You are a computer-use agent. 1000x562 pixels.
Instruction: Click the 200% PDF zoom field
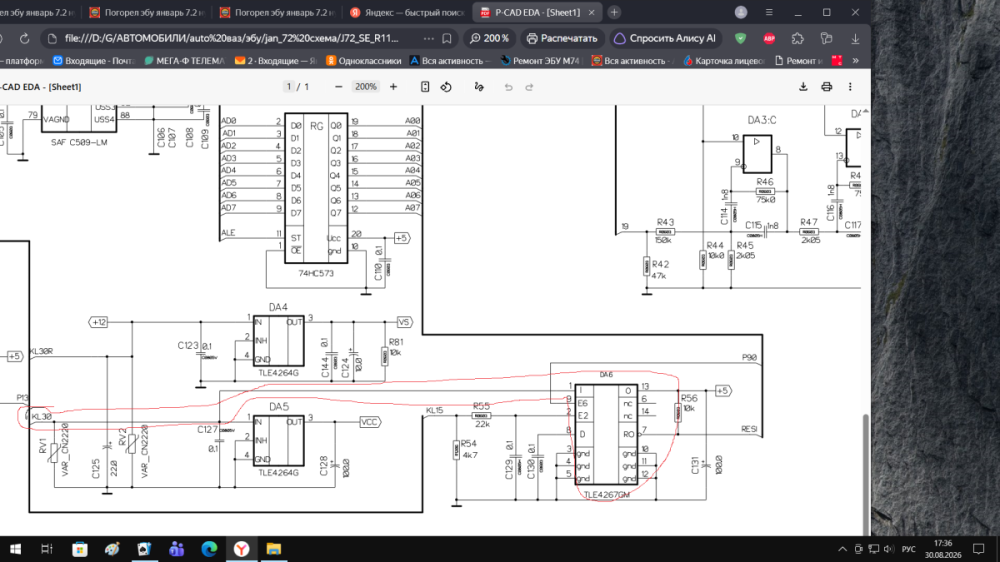[365, 87]
